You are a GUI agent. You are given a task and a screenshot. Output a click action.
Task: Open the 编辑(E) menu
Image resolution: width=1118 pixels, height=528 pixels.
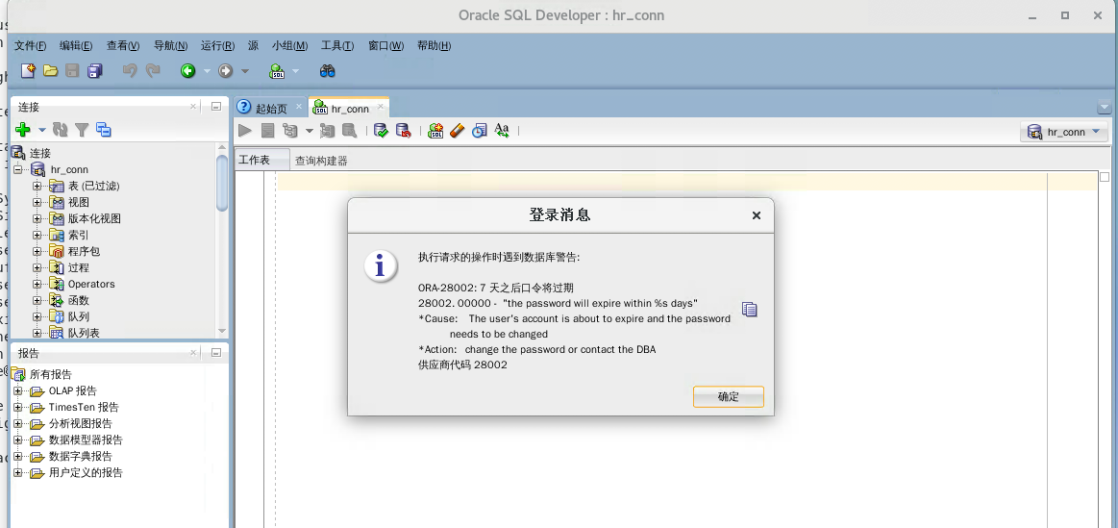pos(76,46)
